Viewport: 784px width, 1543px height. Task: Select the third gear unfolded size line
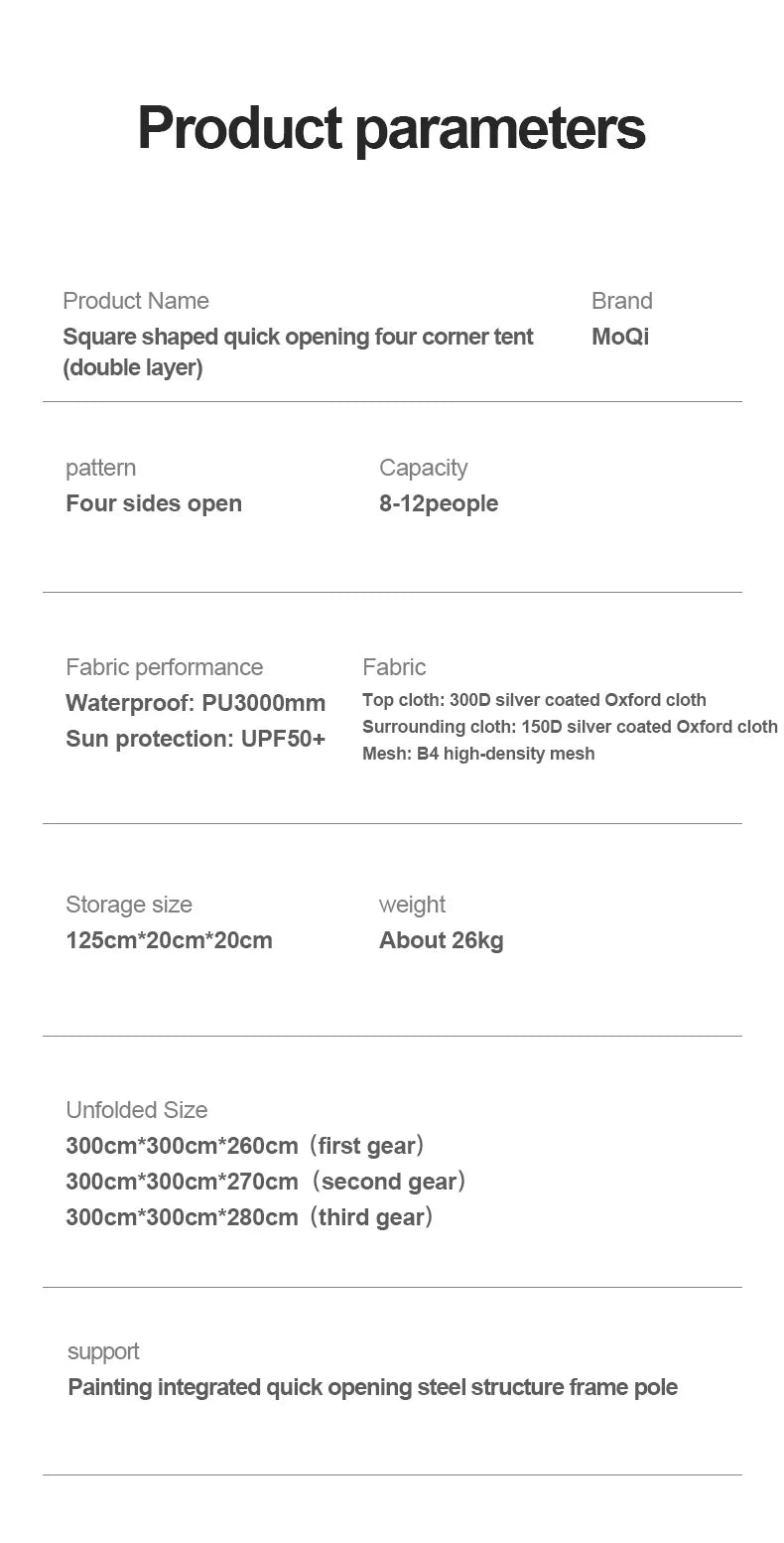pos(249,1217)
